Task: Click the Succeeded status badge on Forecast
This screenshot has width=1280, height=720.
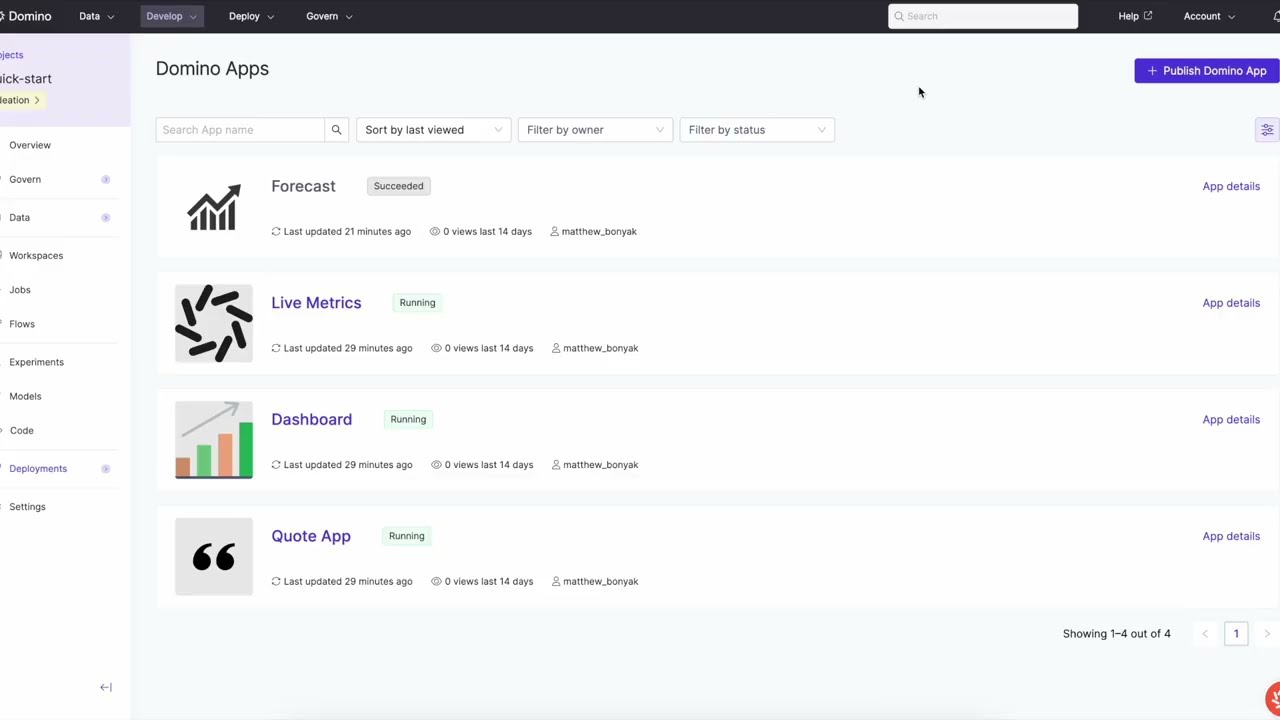Action: [398, 186]
